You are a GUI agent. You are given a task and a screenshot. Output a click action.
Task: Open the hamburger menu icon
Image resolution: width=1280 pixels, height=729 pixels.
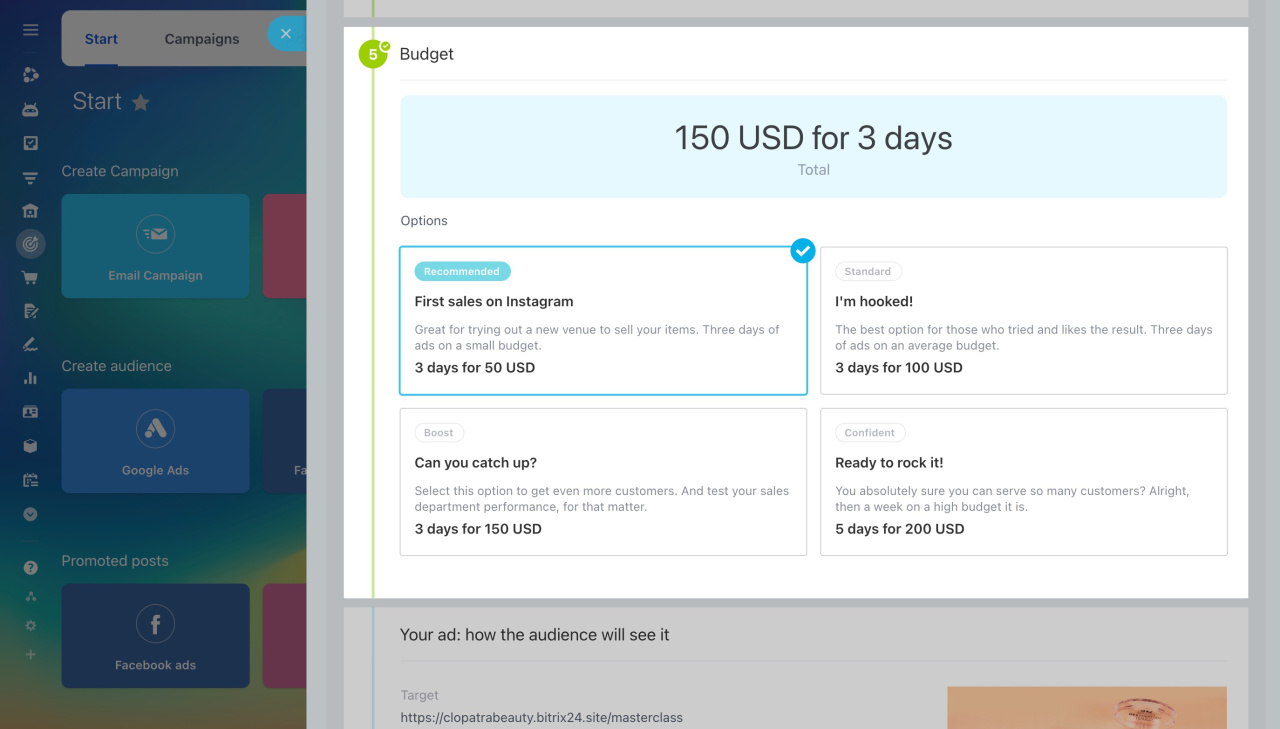pyautogui.click(x=30, y=30)
